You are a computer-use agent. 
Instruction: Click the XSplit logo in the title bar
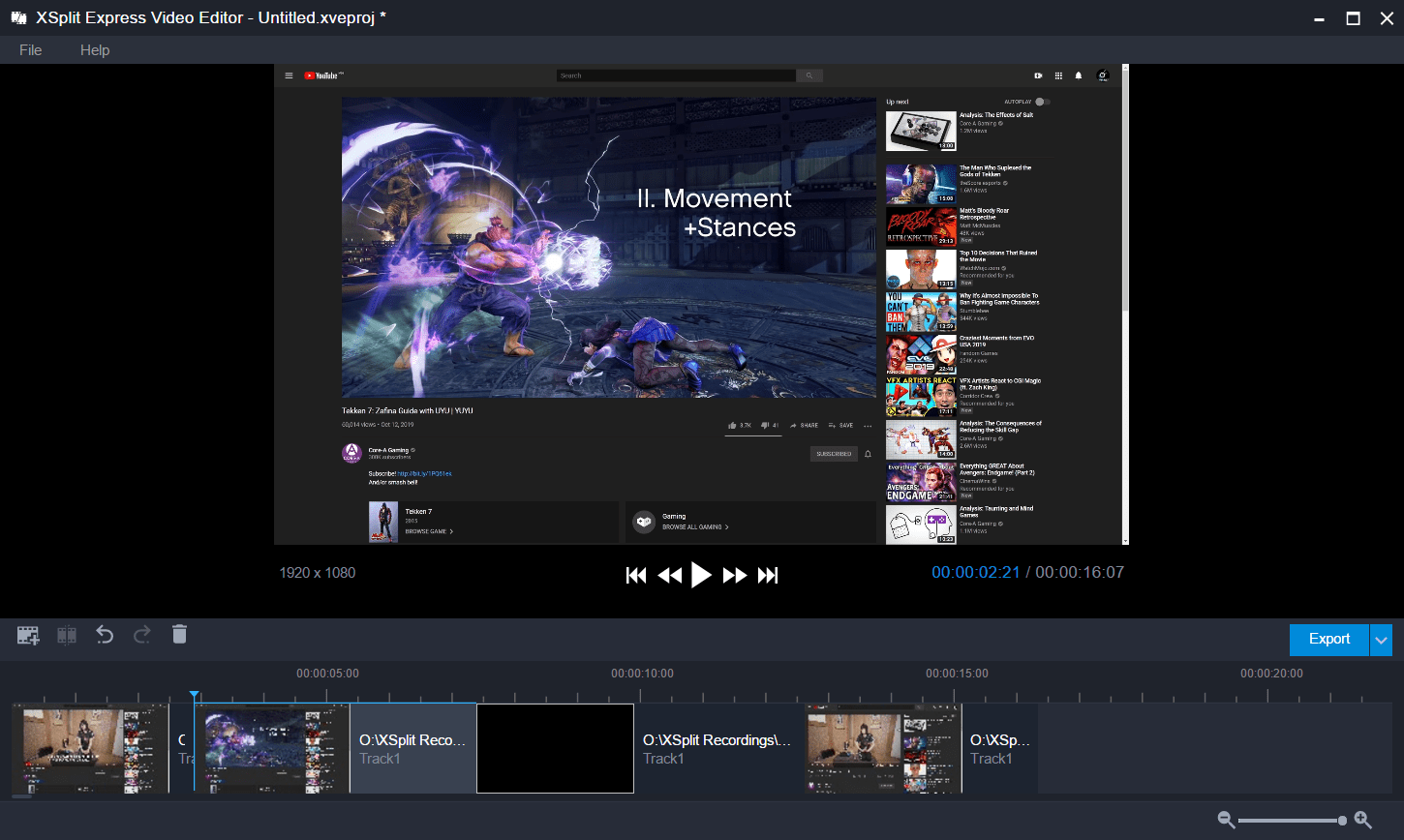(x=18, y=17)
